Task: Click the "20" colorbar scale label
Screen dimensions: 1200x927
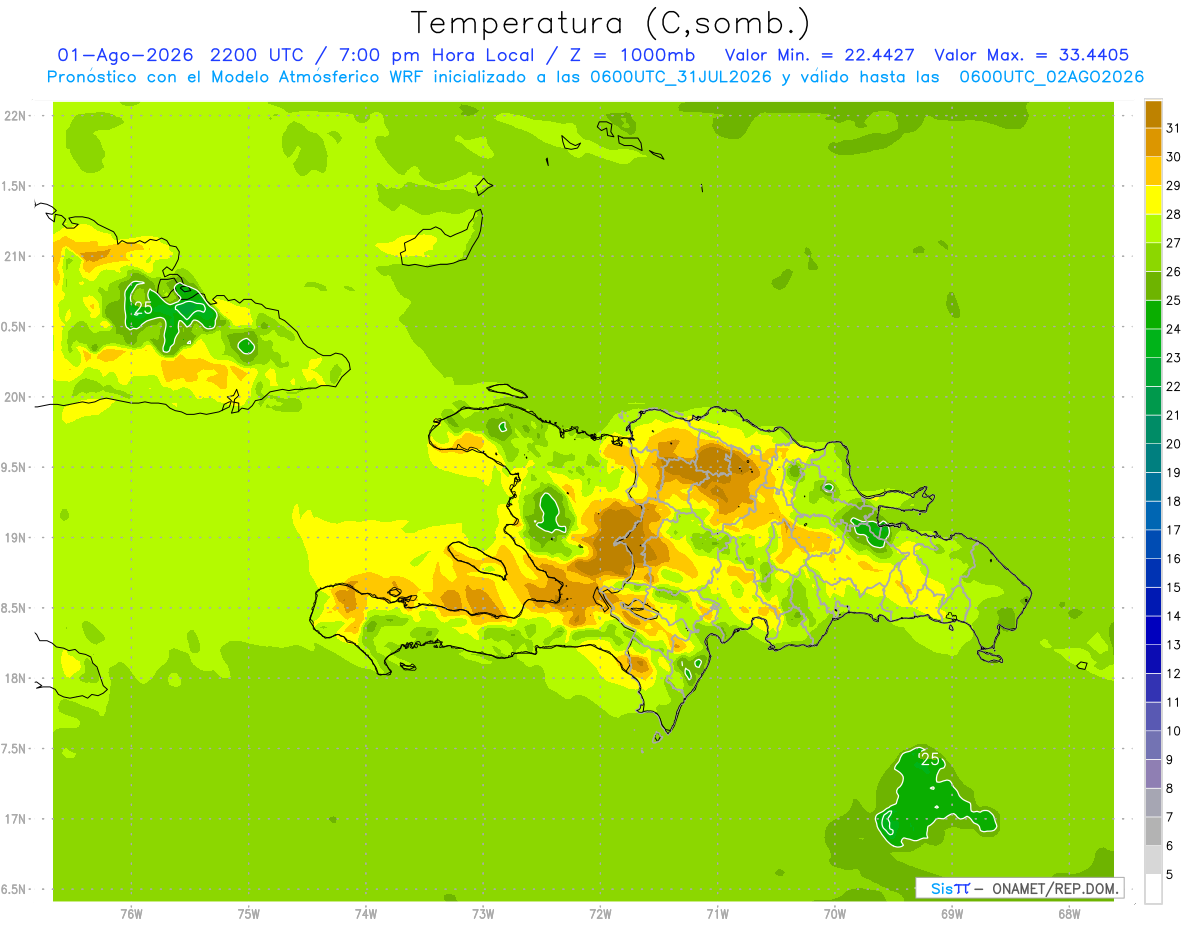Action: click(x=1173, y=443)
